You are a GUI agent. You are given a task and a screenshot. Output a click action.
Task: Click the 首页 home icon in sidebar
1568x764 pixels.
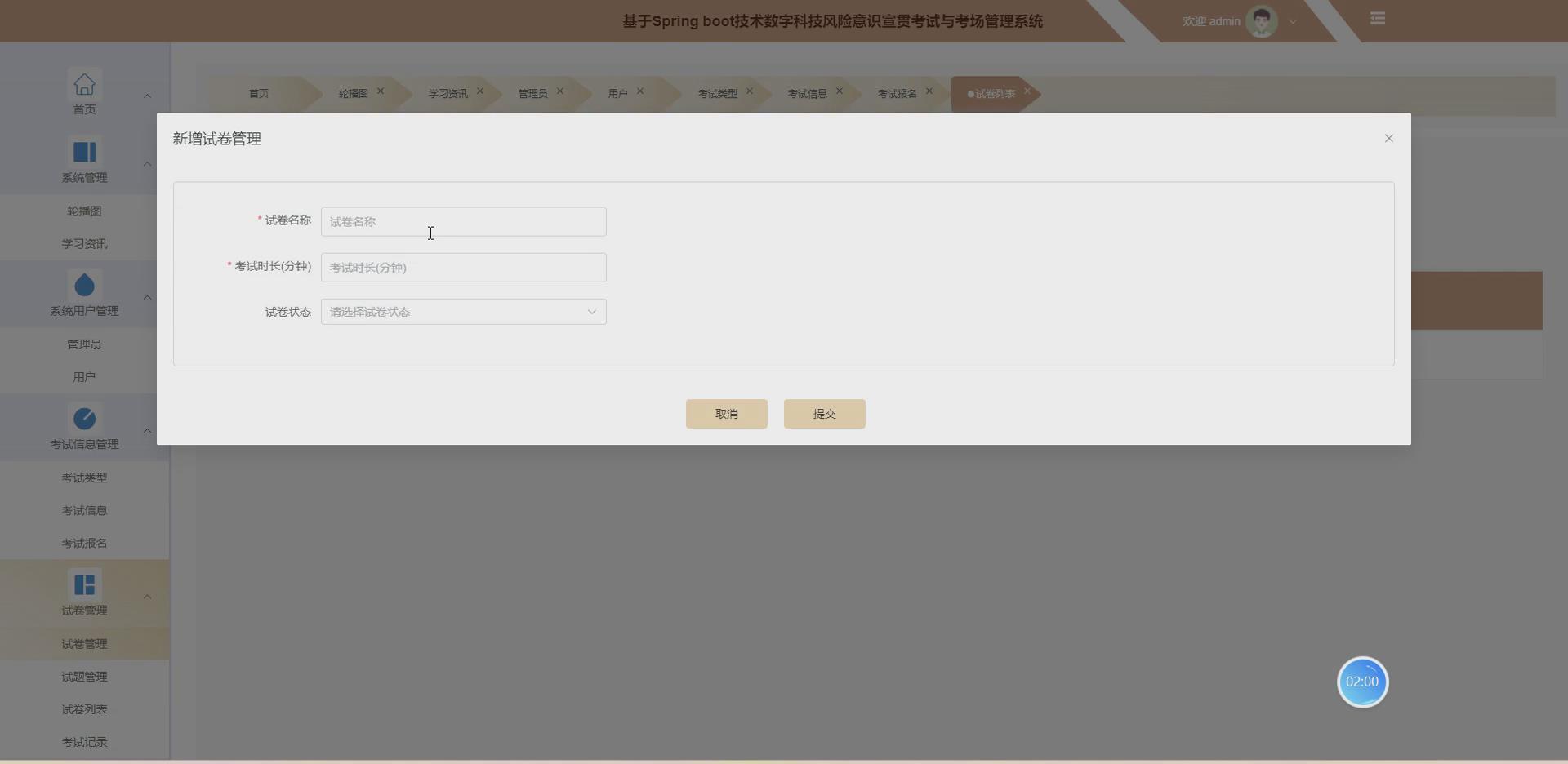84,83
